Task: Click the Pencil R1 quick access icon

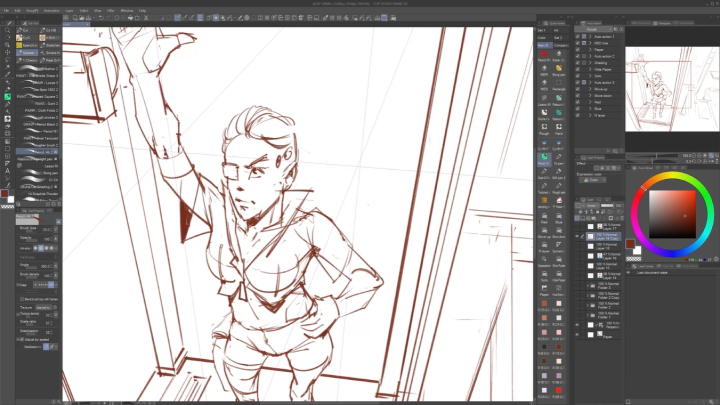Action: coord(544,55)
